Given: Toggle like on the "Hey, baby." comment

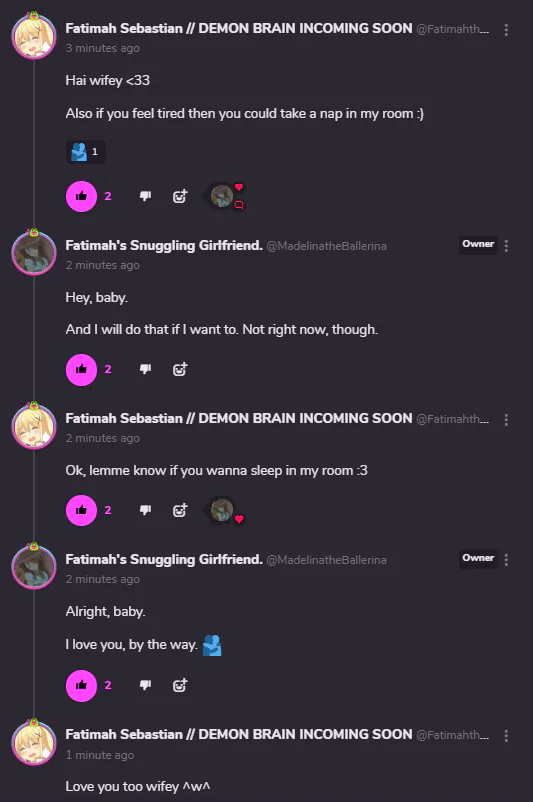Looking at the screenshot, I should coord(81,369).
